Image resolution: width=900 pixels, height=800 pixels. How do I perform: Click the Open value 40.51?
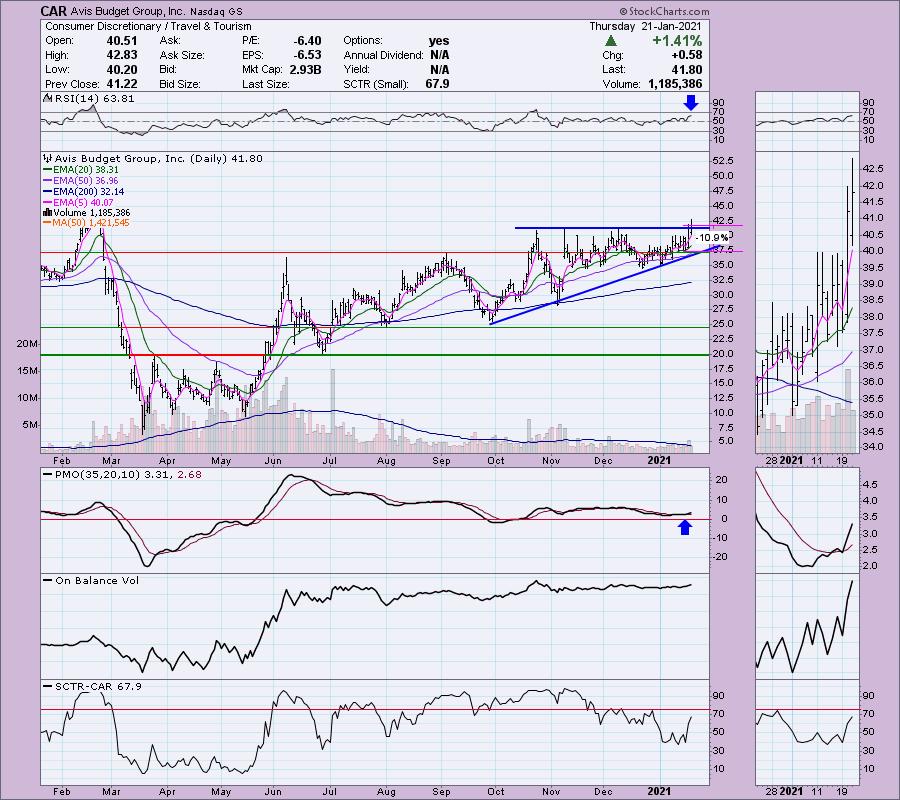[122, 41]
